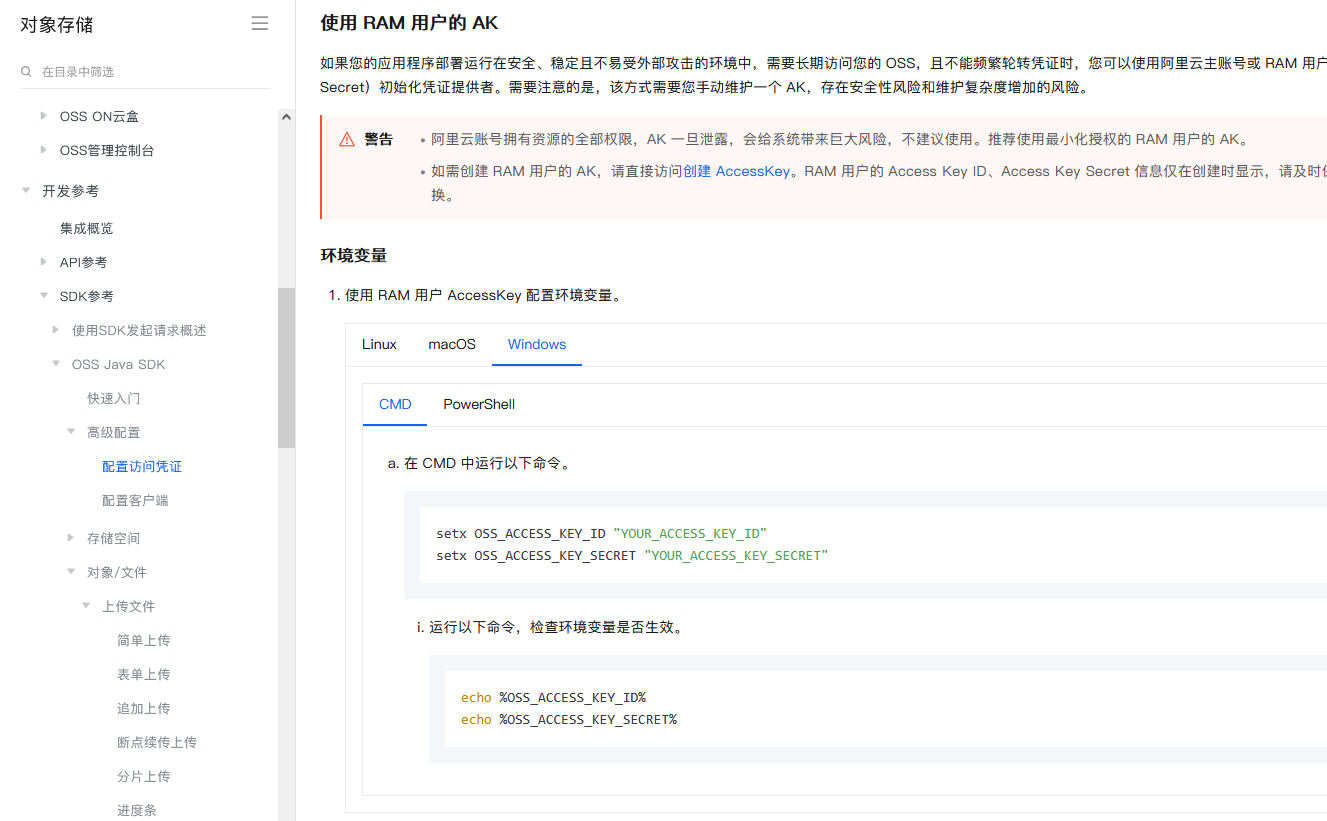The height and width of the screenshot is (821, 1327).
Task: Select the Windows tab
Action: 537,344
